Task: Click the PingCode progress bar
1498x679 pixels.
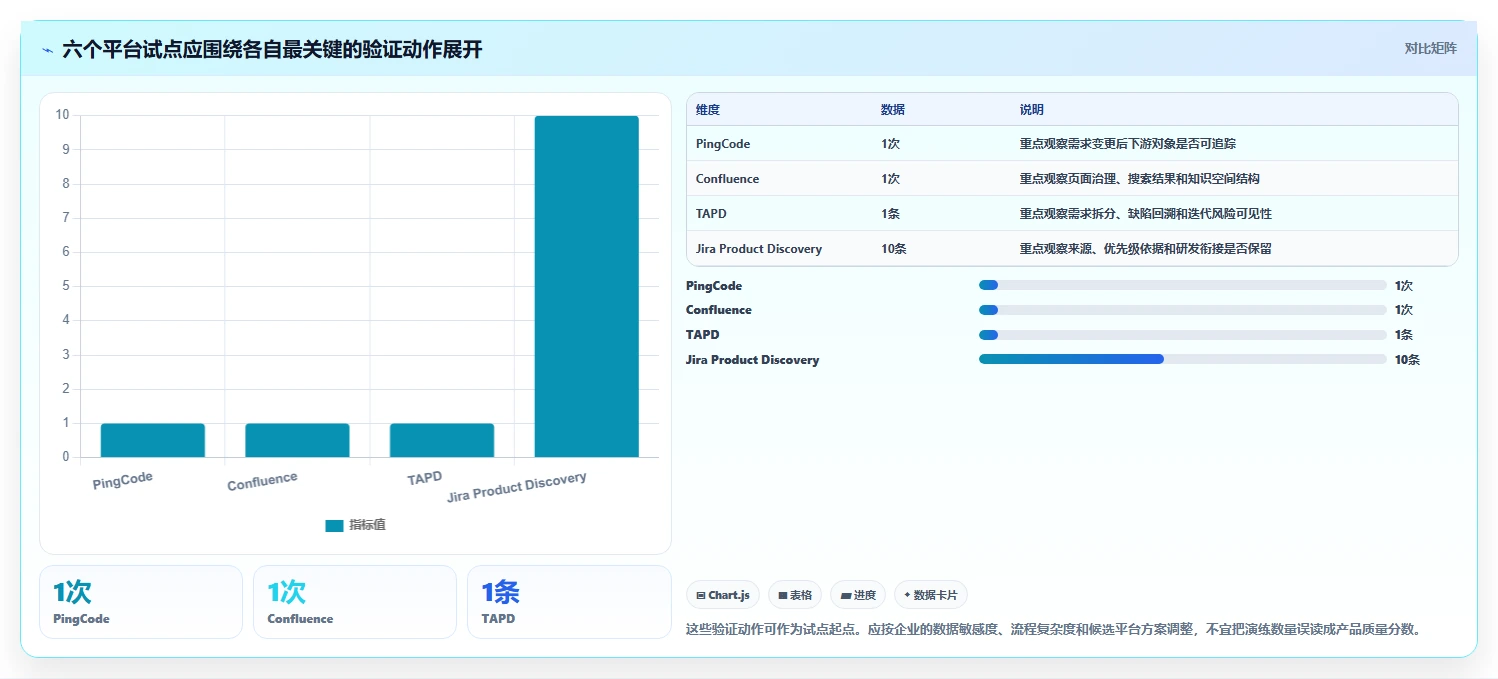Action: [1183, 286]
